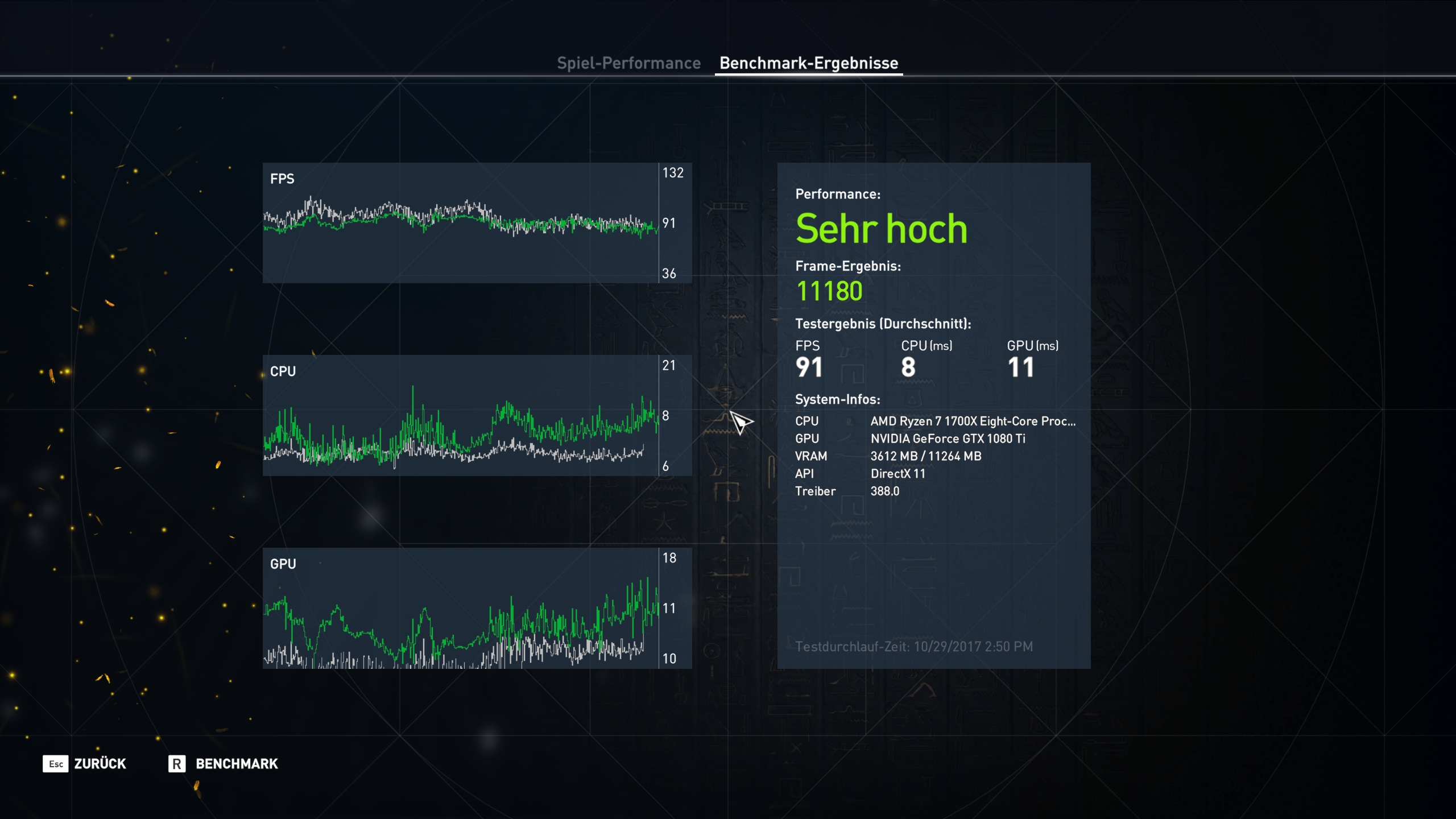1456x819 pixels.
Task: Select the Benchmark-Ergebnisse tab
Action: click(x=808, y=63)
